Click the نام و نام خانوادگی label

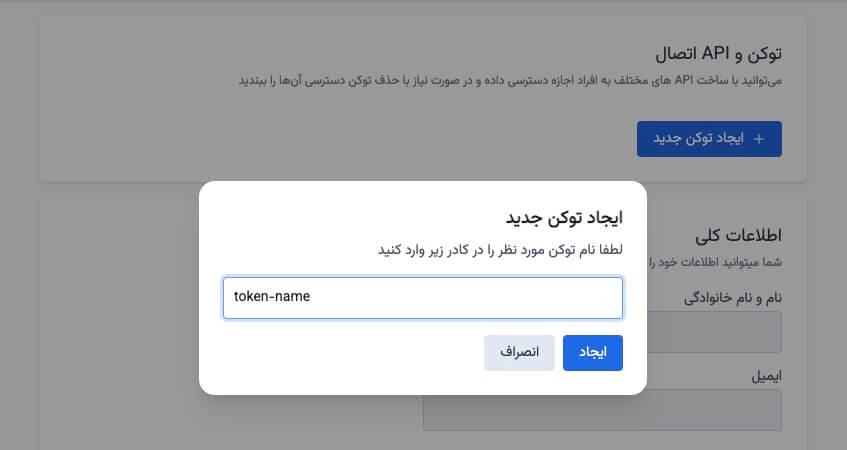click(731, 297)
